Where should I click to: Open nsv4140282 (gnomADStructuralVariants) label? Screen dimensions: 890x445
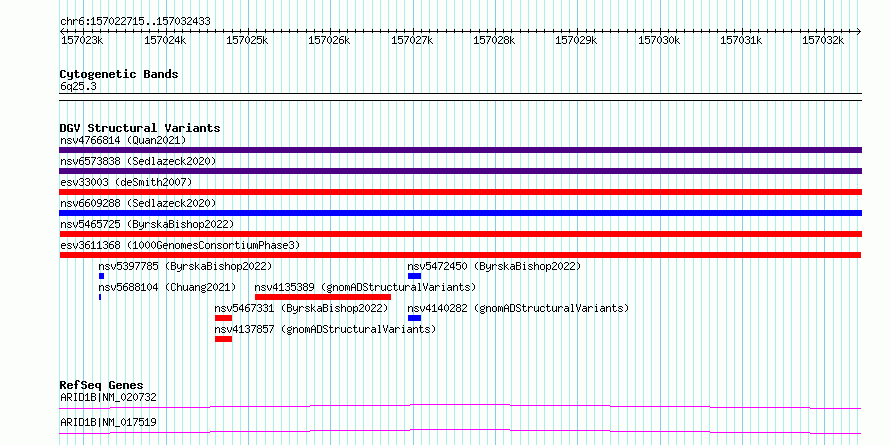518,308
